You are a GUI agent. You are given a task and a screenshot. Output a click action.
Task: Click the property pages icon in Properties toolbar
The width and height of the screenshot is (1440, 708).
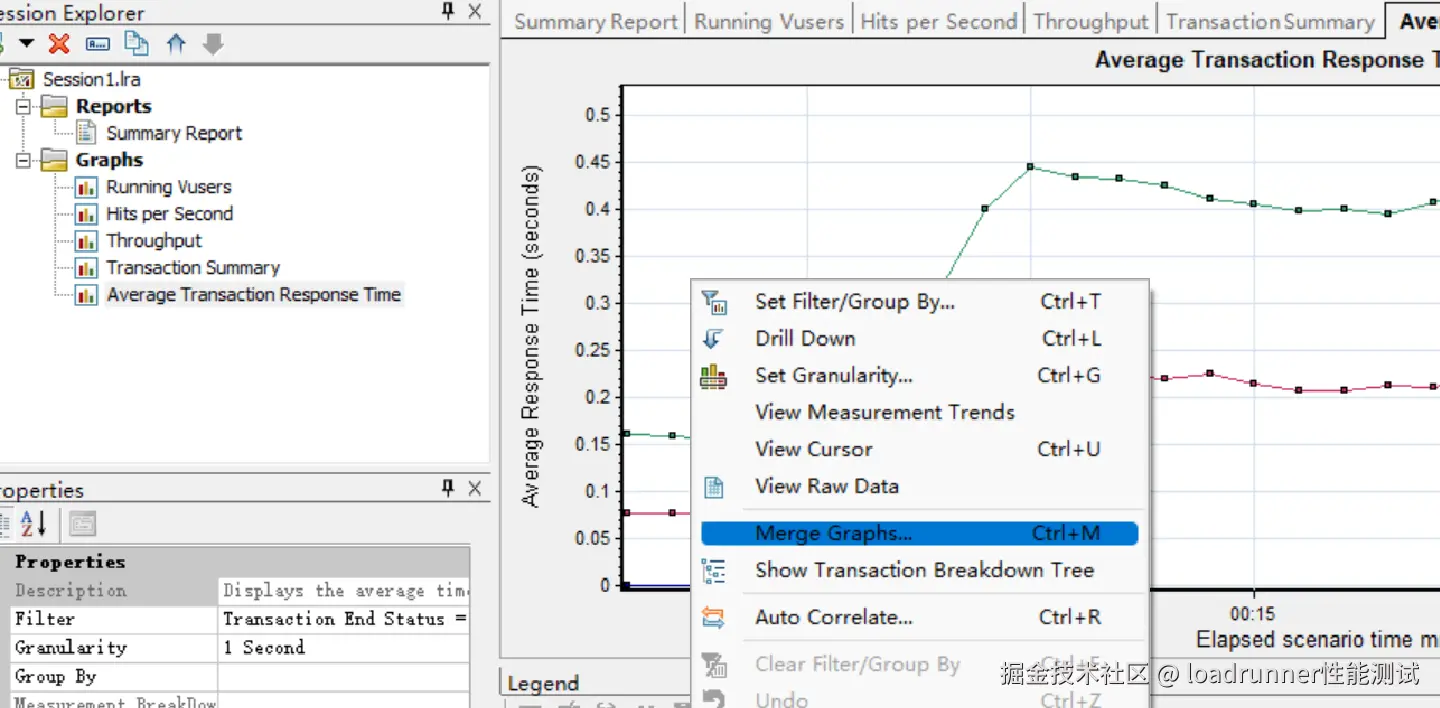tap(82, 523)
